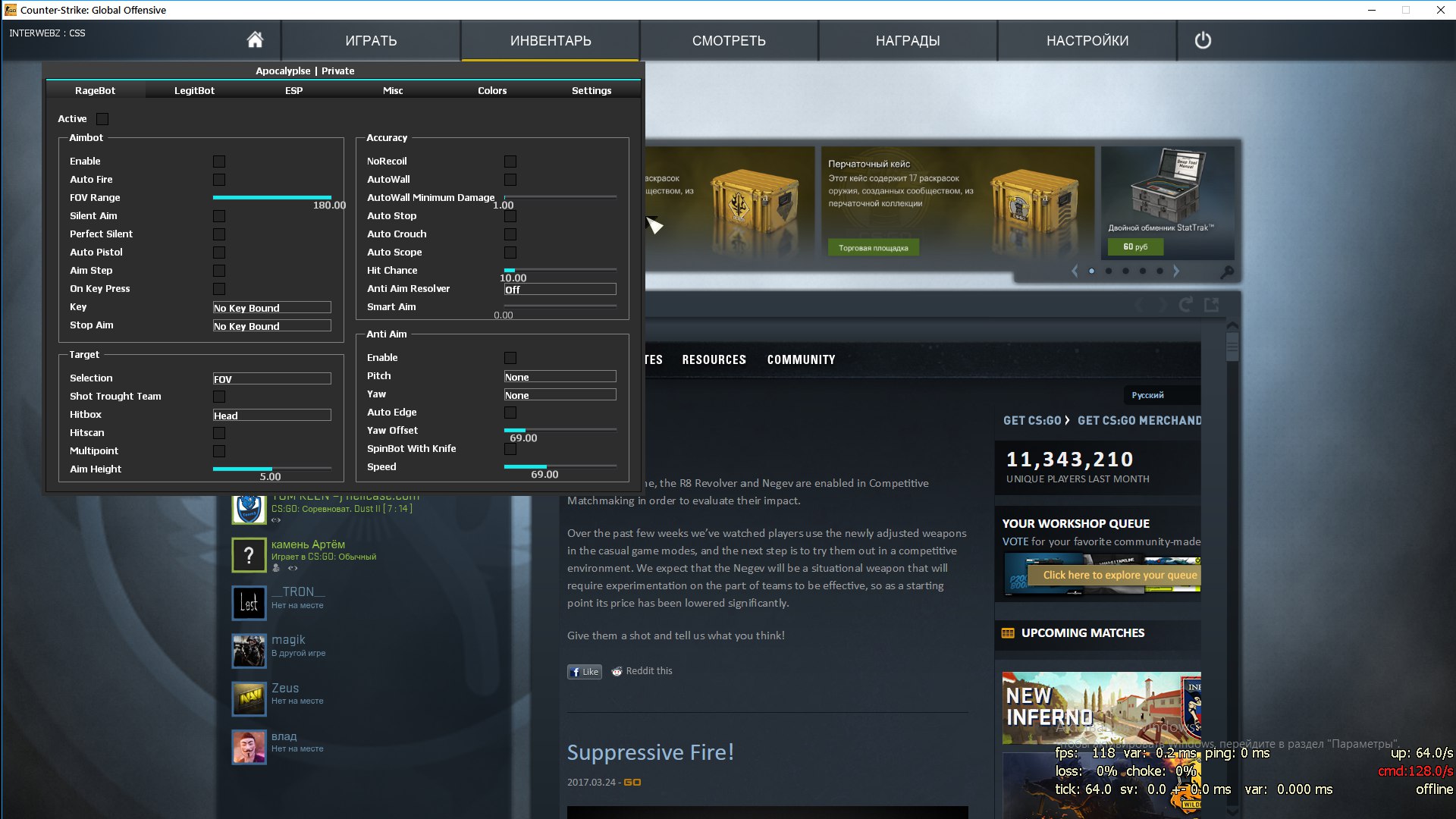
Task: Open the Anti Aim Yaw dropdown
Action: pos(560,394)
